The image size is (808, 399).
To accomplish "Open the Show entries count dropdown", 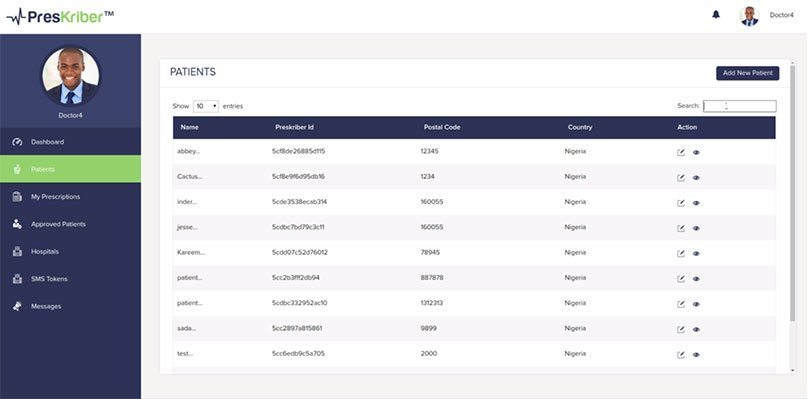I will coord(206,106).
